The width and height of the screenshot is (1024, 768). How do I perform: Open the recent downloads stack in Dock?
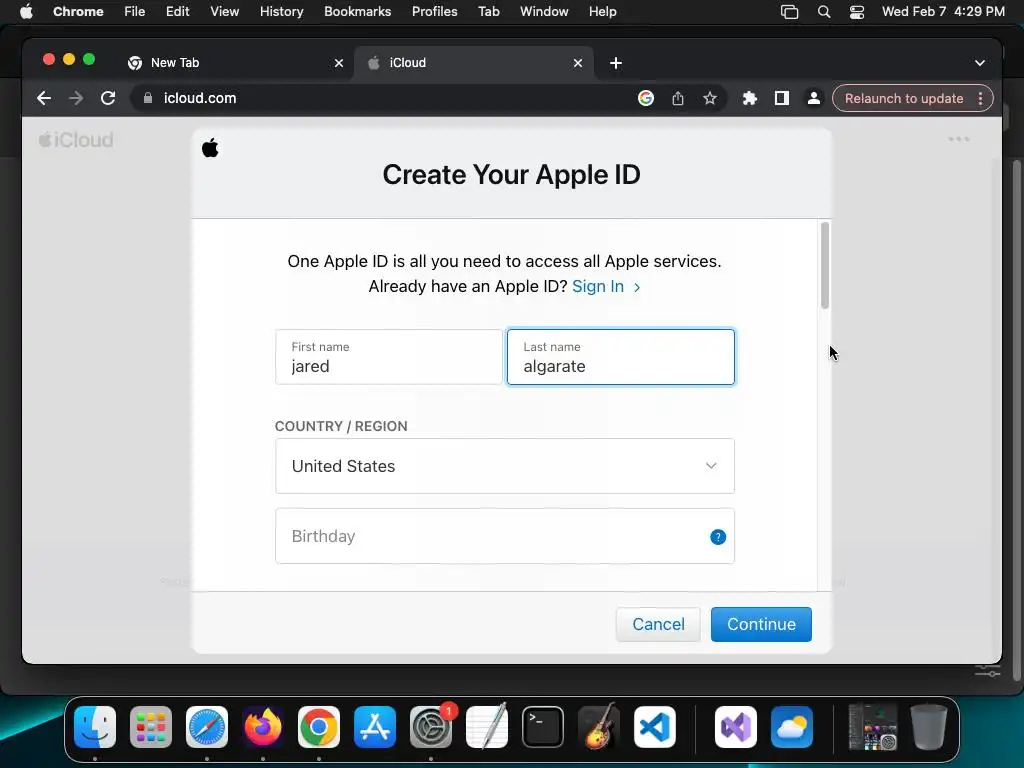(872, 727)
